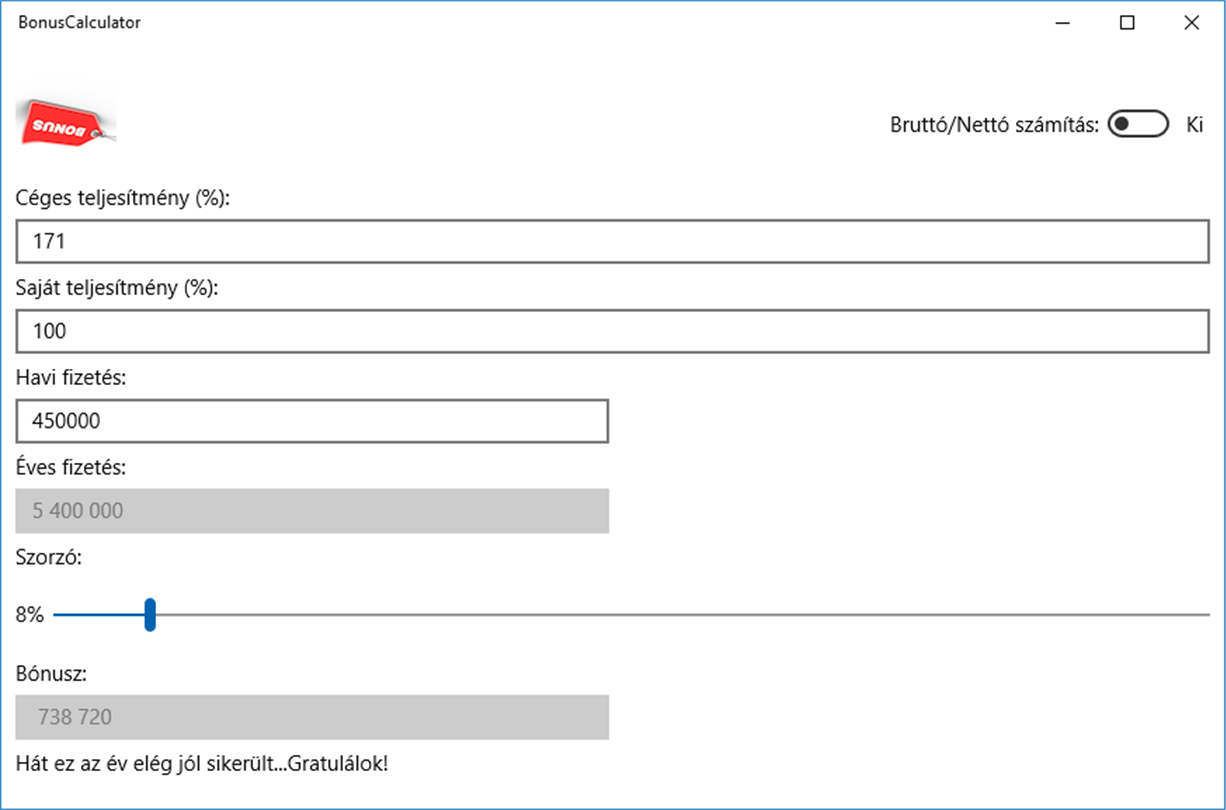Click the "Céges teljesítmény (%)" label
This screenshot has height=810, width=1226.
pyautogui.click(x=123, y=199)
